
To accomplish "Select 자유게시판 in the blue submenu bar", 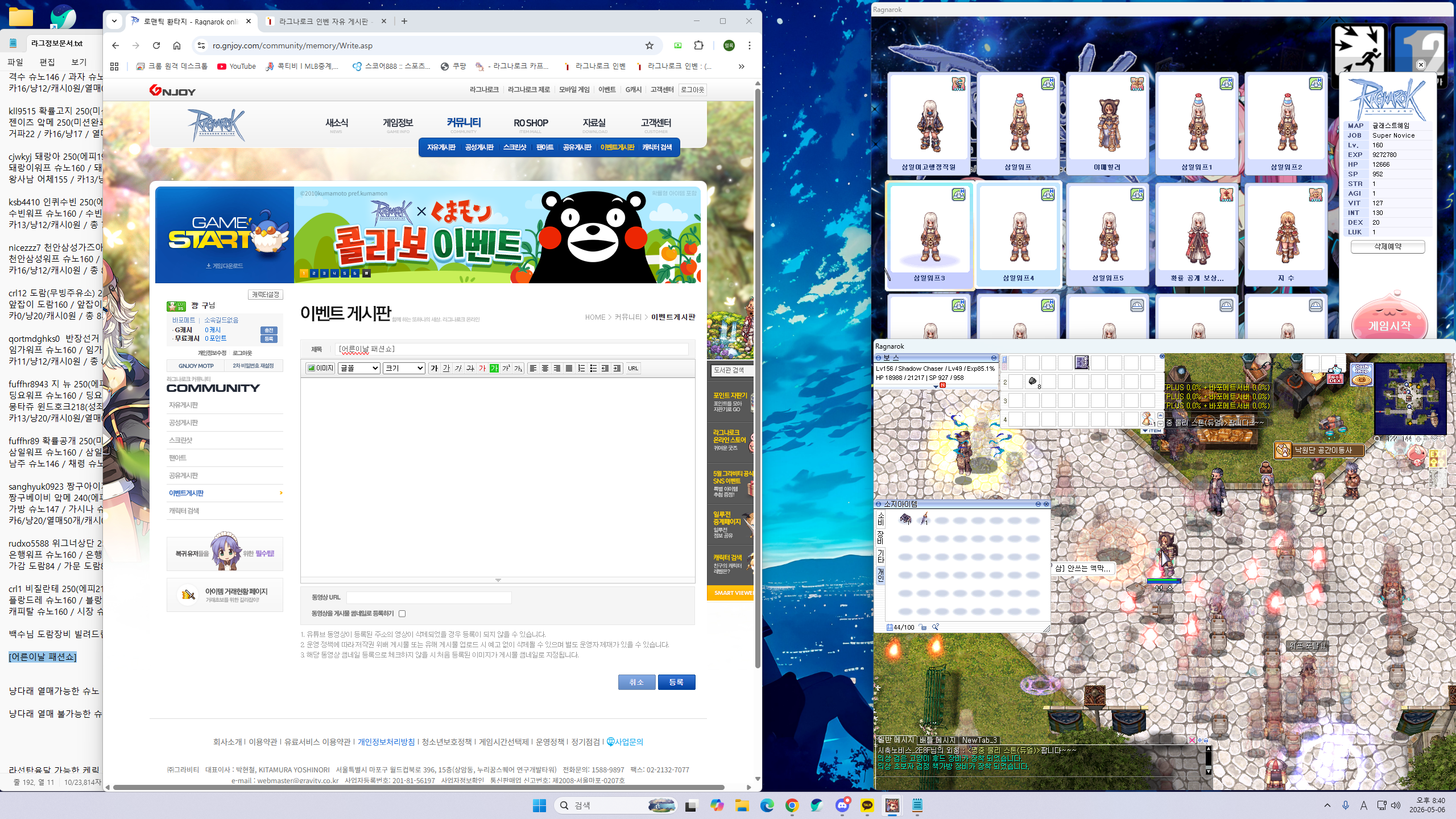I will [x=441, y=147].
